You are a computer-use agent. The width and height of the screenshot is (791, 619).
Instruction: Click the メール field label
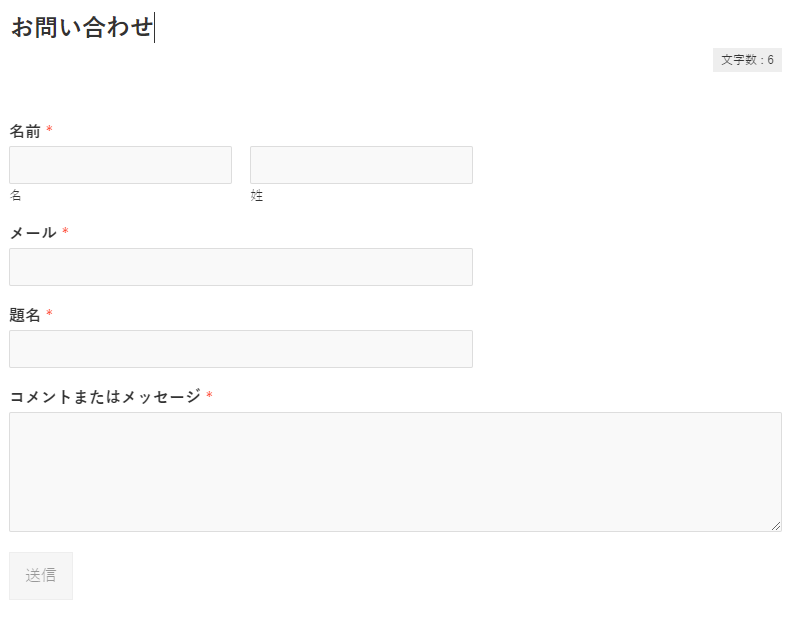pyautogui.click(x=33, y=233)
